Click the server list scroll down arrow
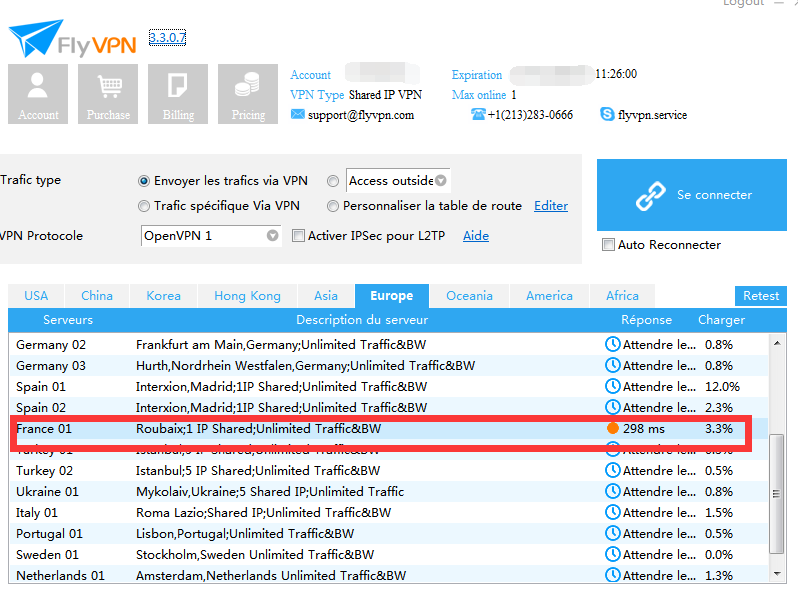The image size is (798, 595). [x=777, y=574]
